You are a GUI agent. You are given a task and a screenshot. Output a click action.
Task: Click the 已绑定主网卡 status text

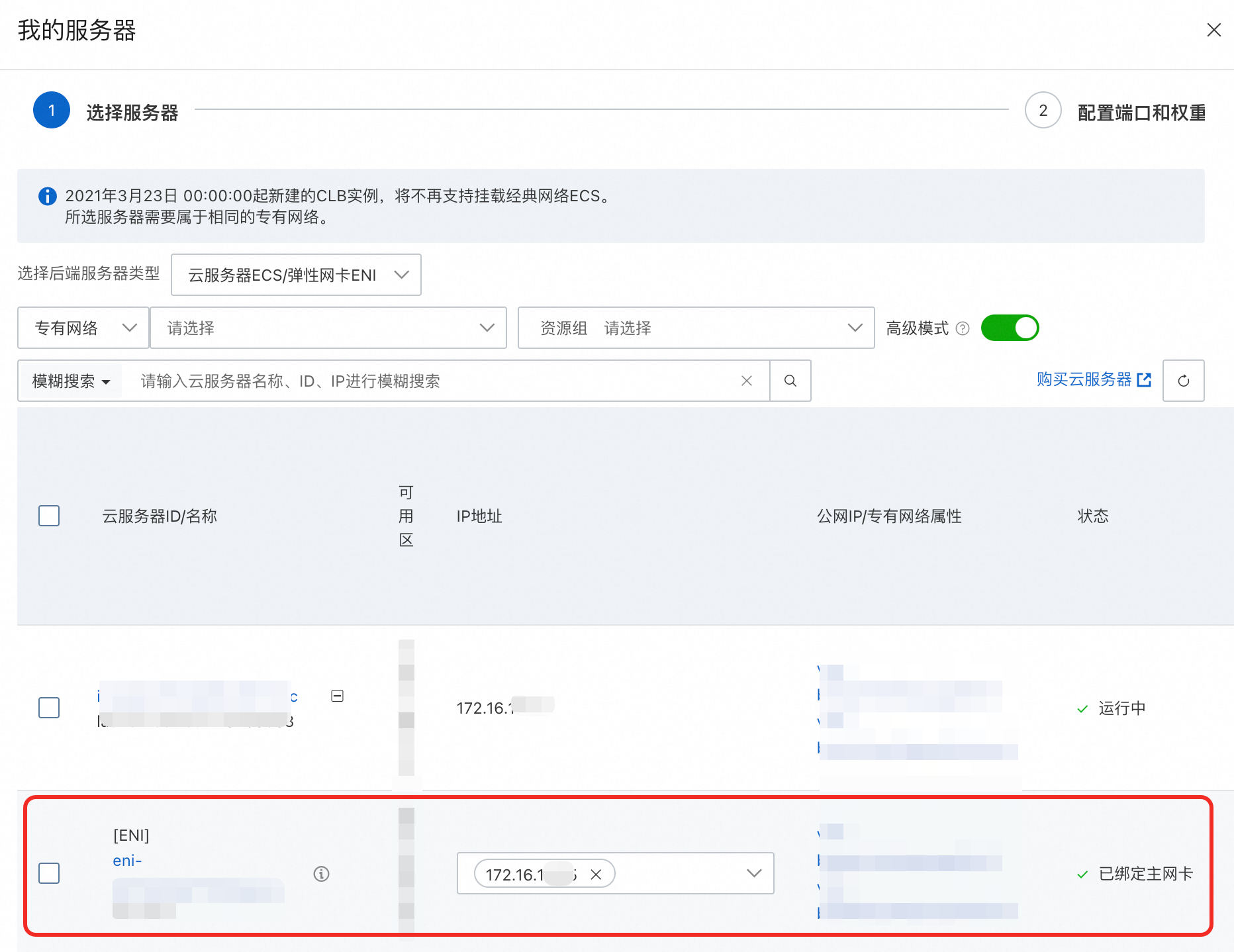point(1146,874)
